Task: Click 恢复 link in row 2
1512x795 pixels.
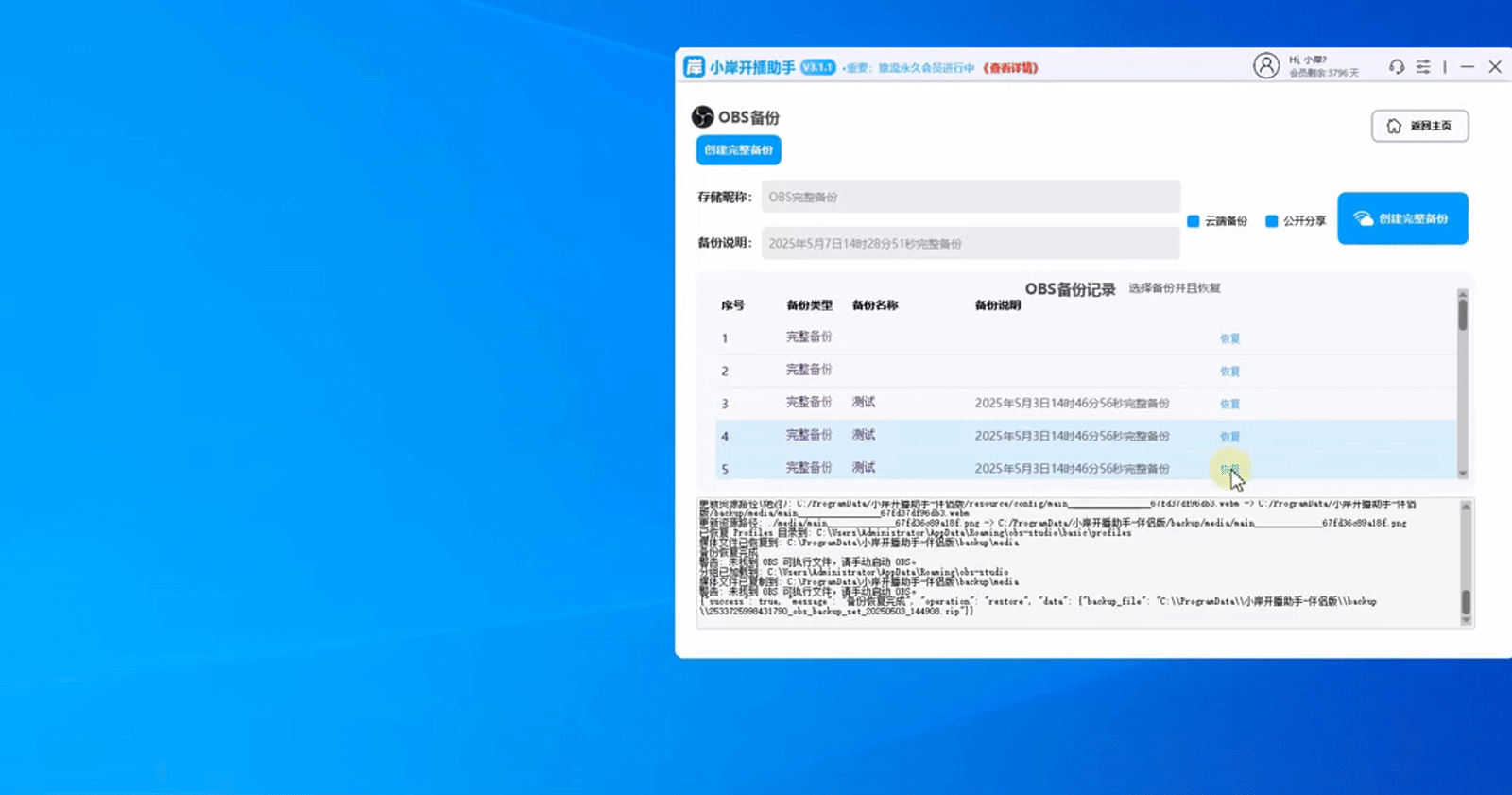Action: click(1229, 372)
